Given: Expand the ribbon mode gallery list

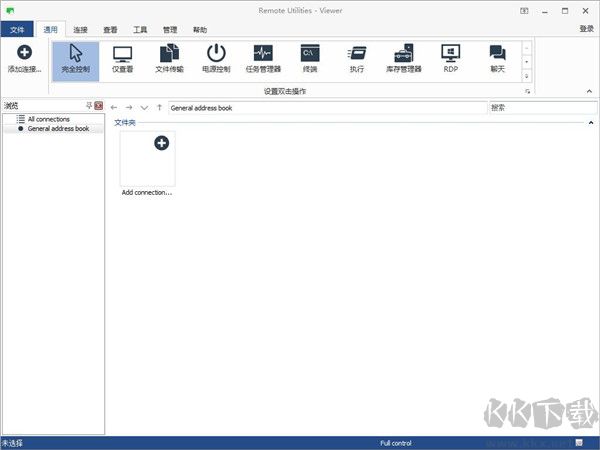Looking at the screenshot, I should (526, 75).
